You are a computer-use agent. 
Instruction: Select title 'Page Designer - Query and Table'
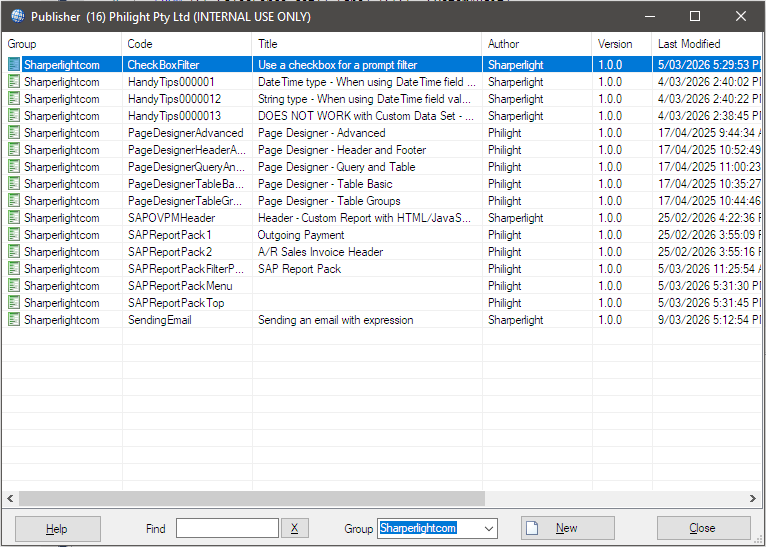337,167
